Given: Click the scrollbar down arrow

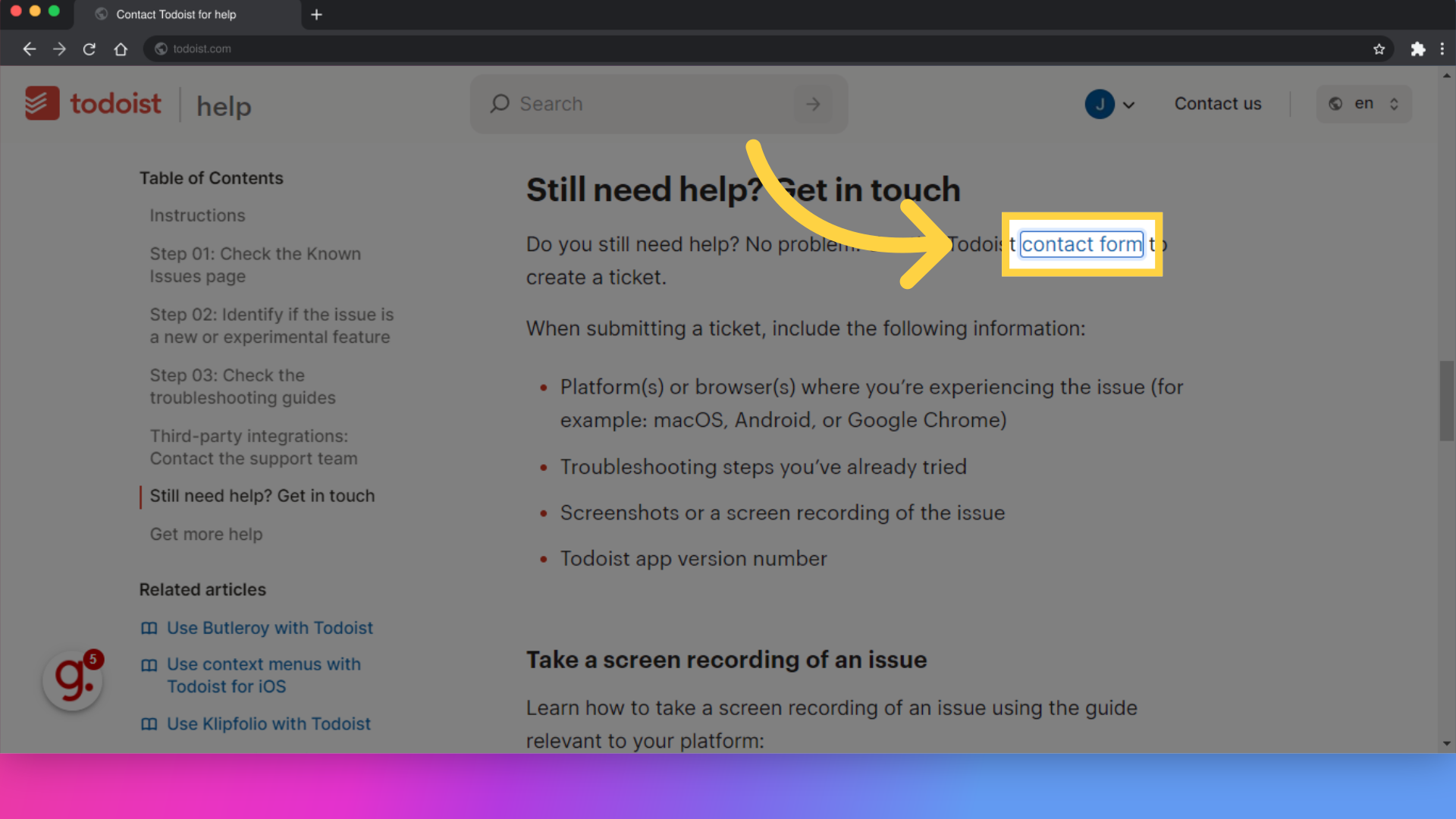Looking at the screenshot, I should (1446, 744).
